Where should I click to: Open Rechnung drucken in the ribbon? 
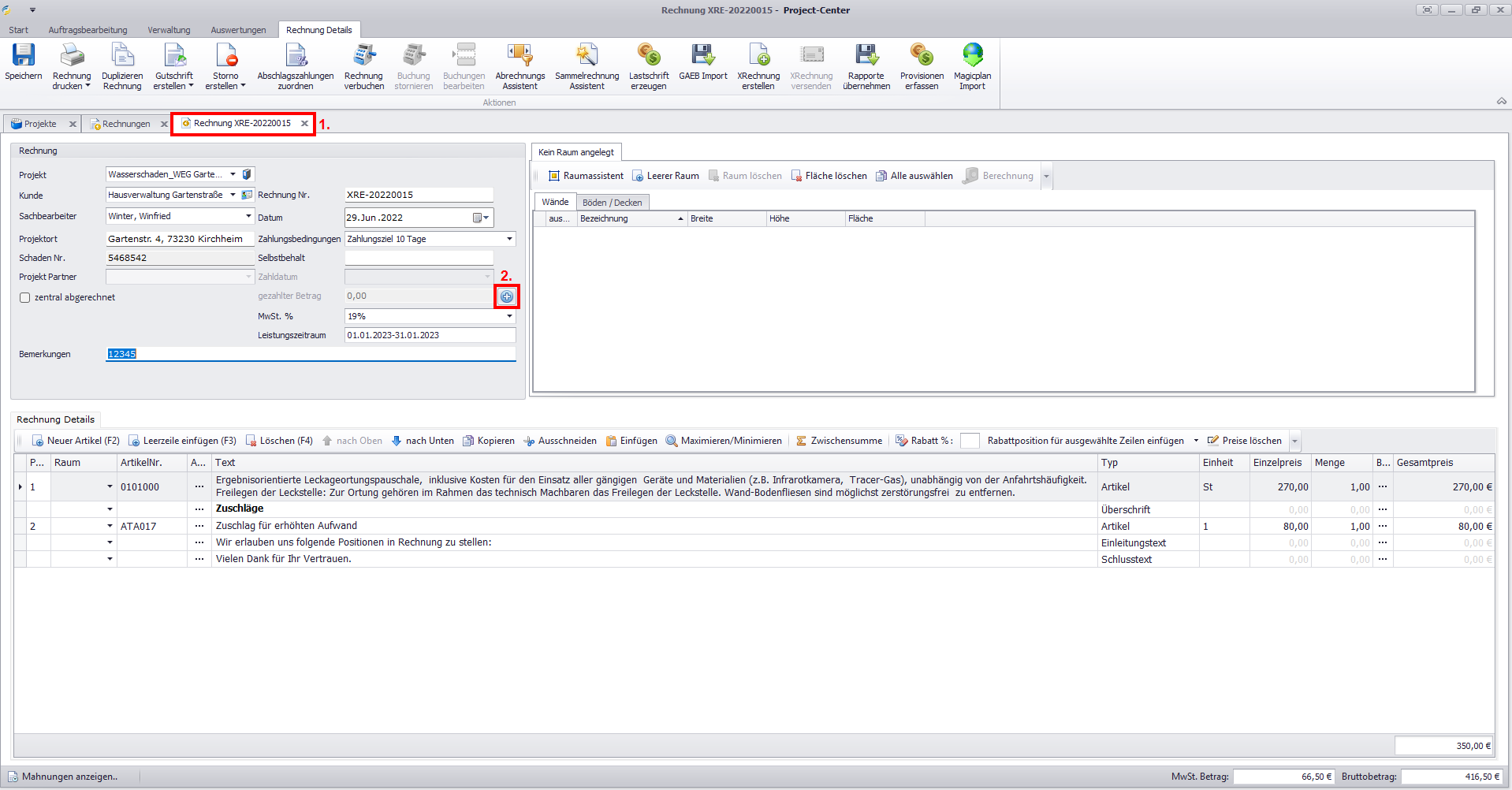pyautogui.click(x=72, y=66)
